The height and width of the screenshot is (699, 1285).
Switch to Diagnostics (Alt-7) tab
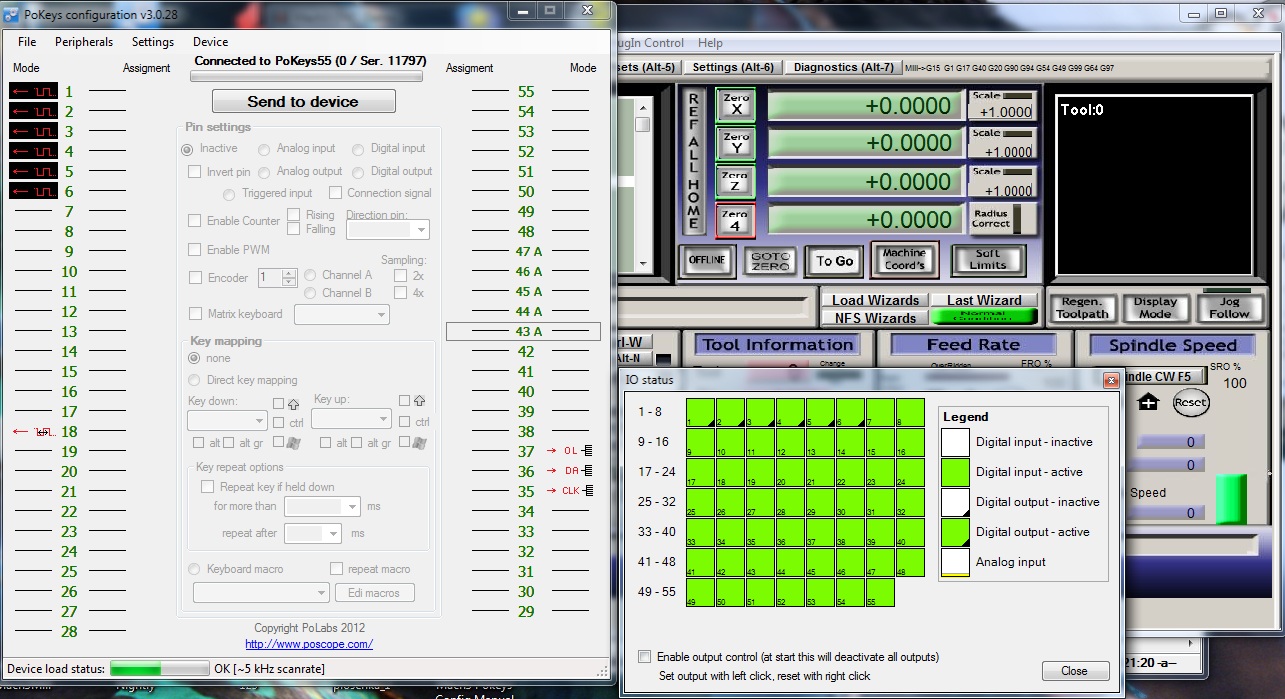(843, 67)
